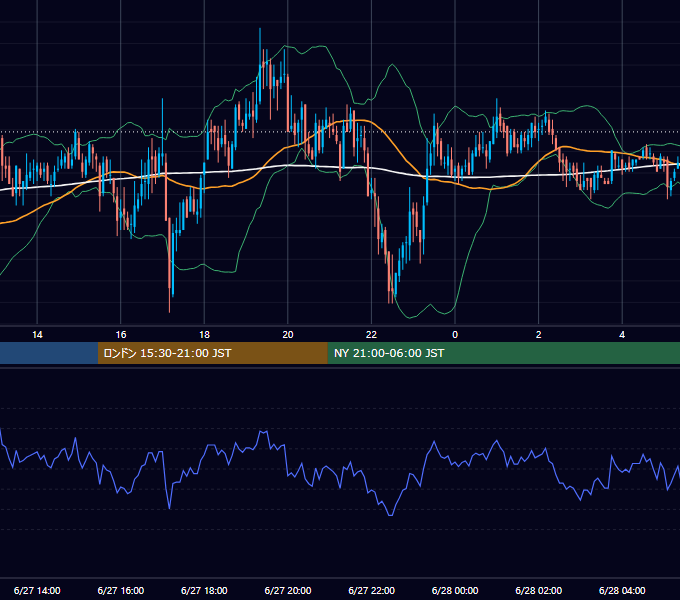The width and height of the screenshot is (680, 600).
Task: Click the 14 hour axis label
Action: click(37, 335)
